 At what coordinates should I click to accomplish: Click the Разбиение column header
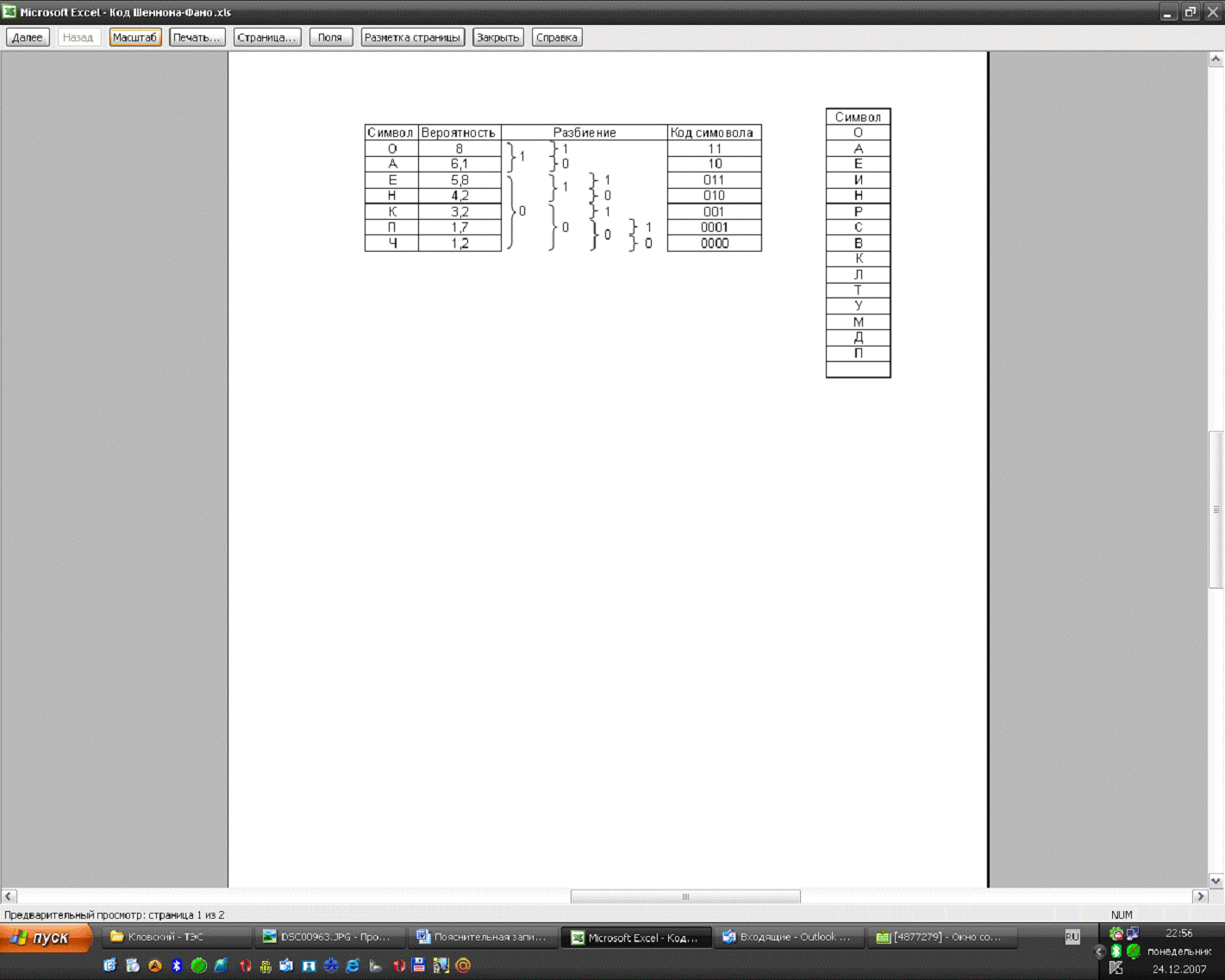(584, 133)
